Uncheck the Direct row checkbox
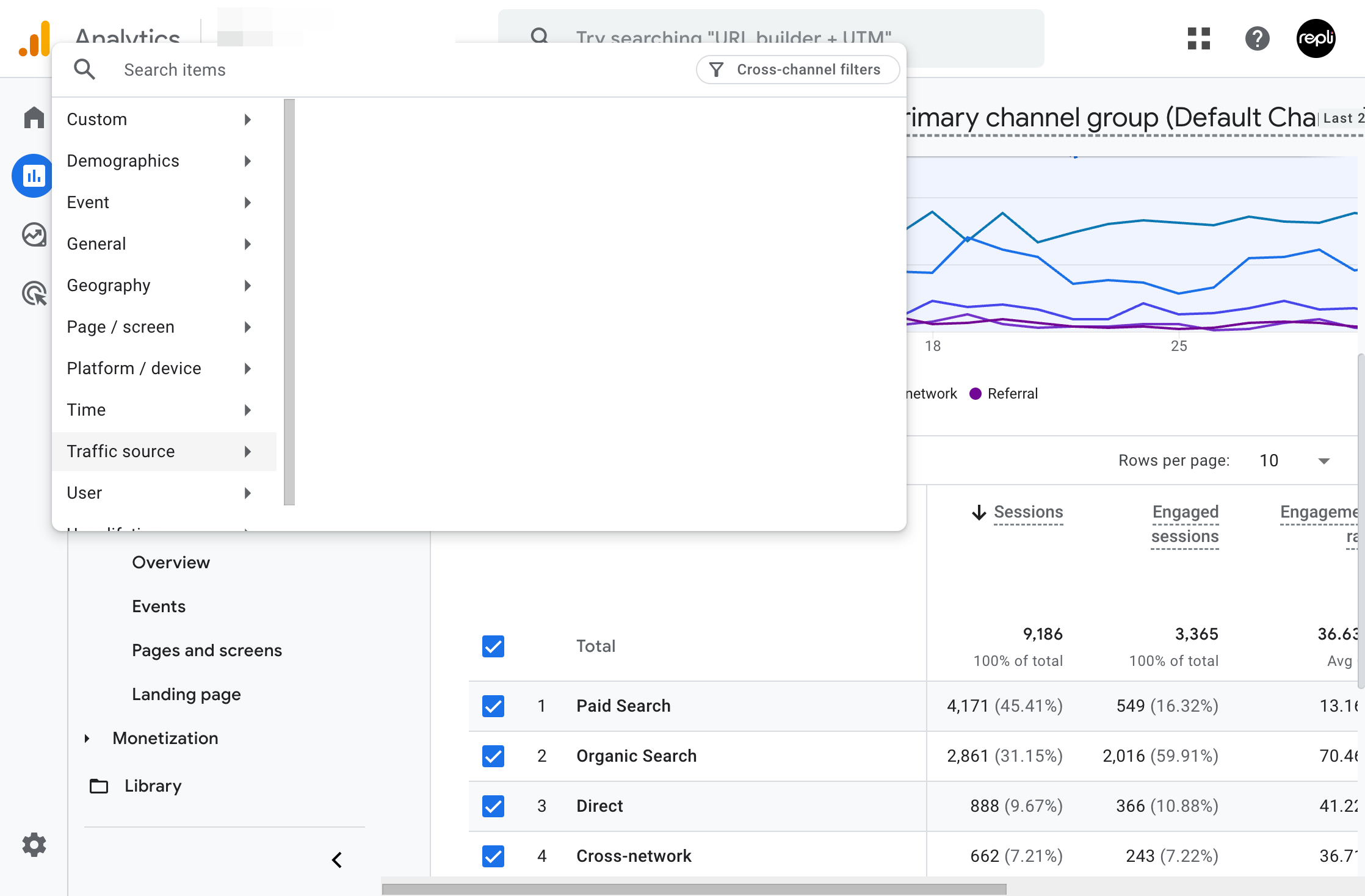The image size is (1365, 896). (x=493, y=806)
